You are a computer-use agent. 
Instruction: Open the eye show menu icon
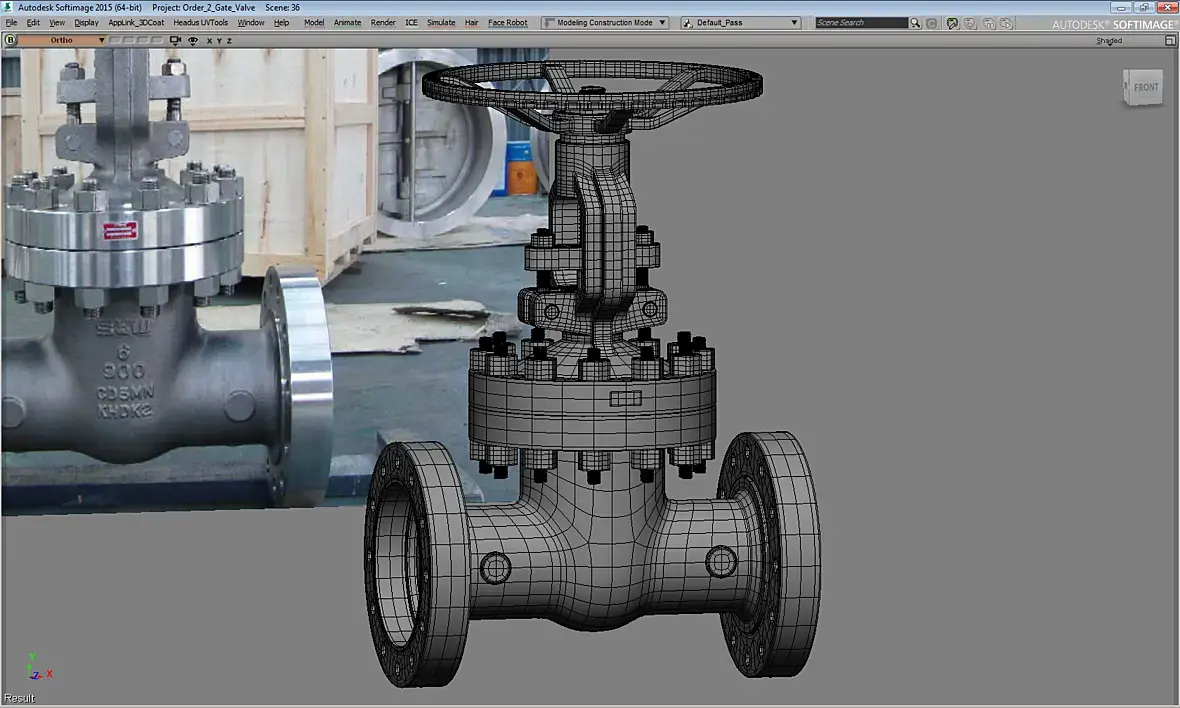click(x=193, y=41)
